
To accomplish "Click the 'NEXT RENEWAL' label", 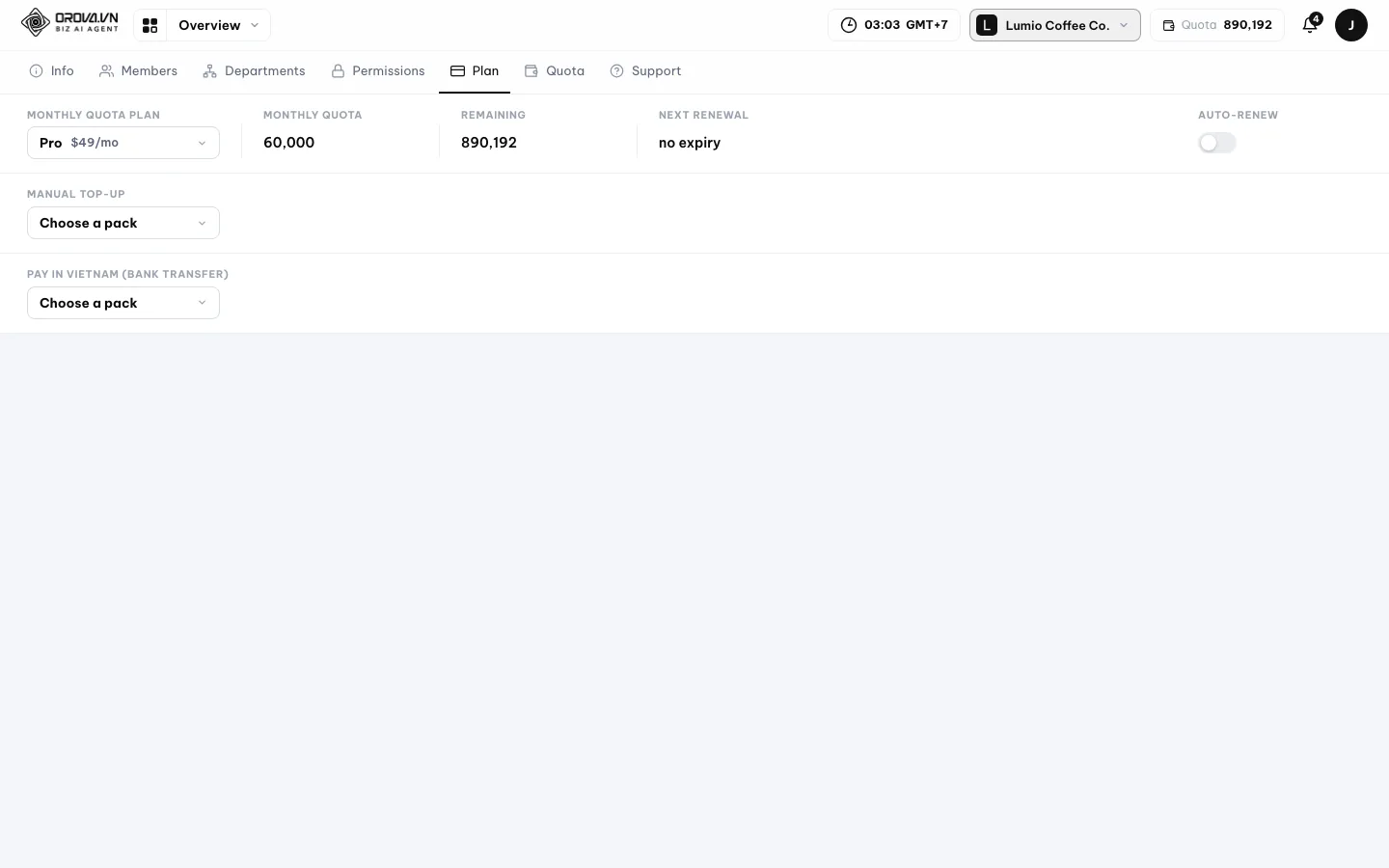I will (x=703, y=115).
